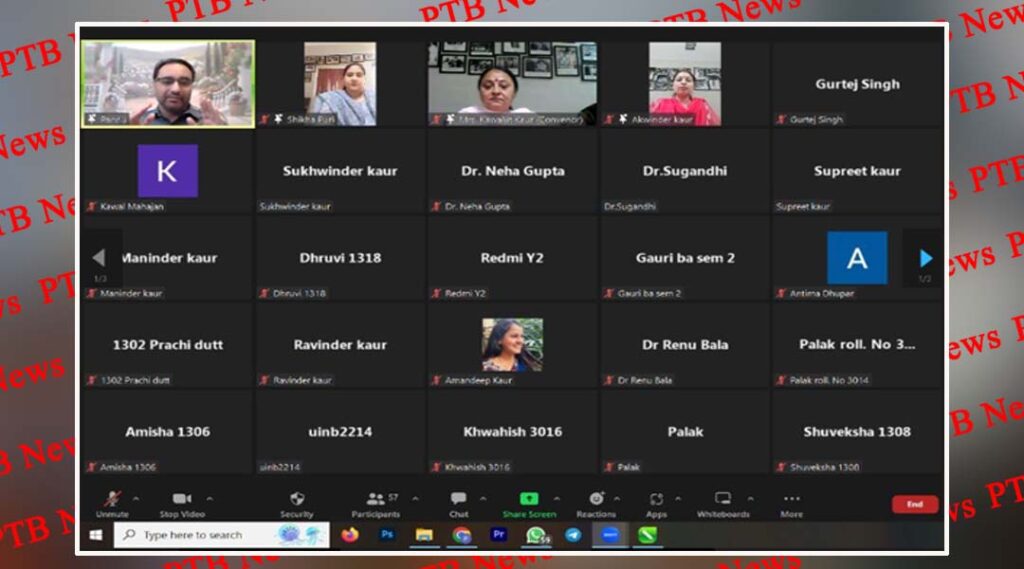Screen dimensions: 1024x569
Task: Click the taskbar search box
Action: (222, 535)
